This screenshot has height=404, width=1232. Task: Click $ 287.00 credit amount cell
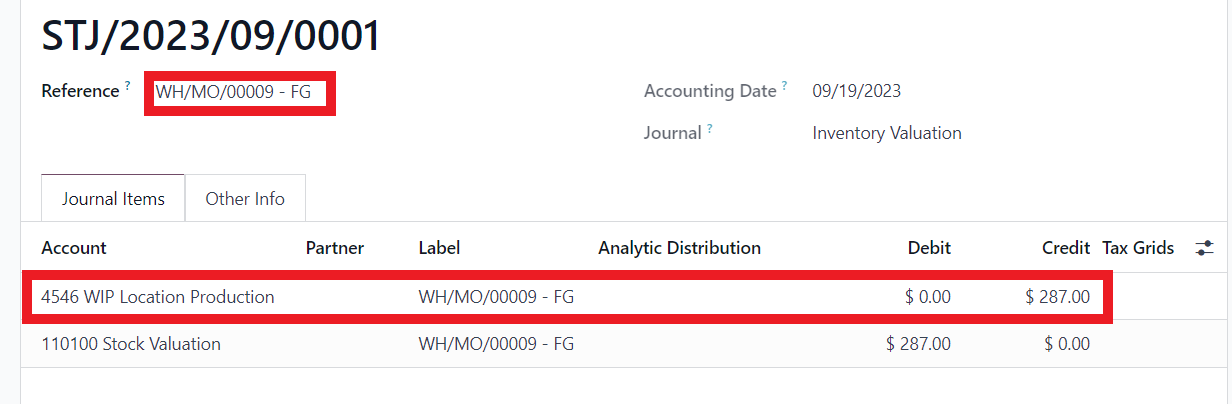[1058, 297]
